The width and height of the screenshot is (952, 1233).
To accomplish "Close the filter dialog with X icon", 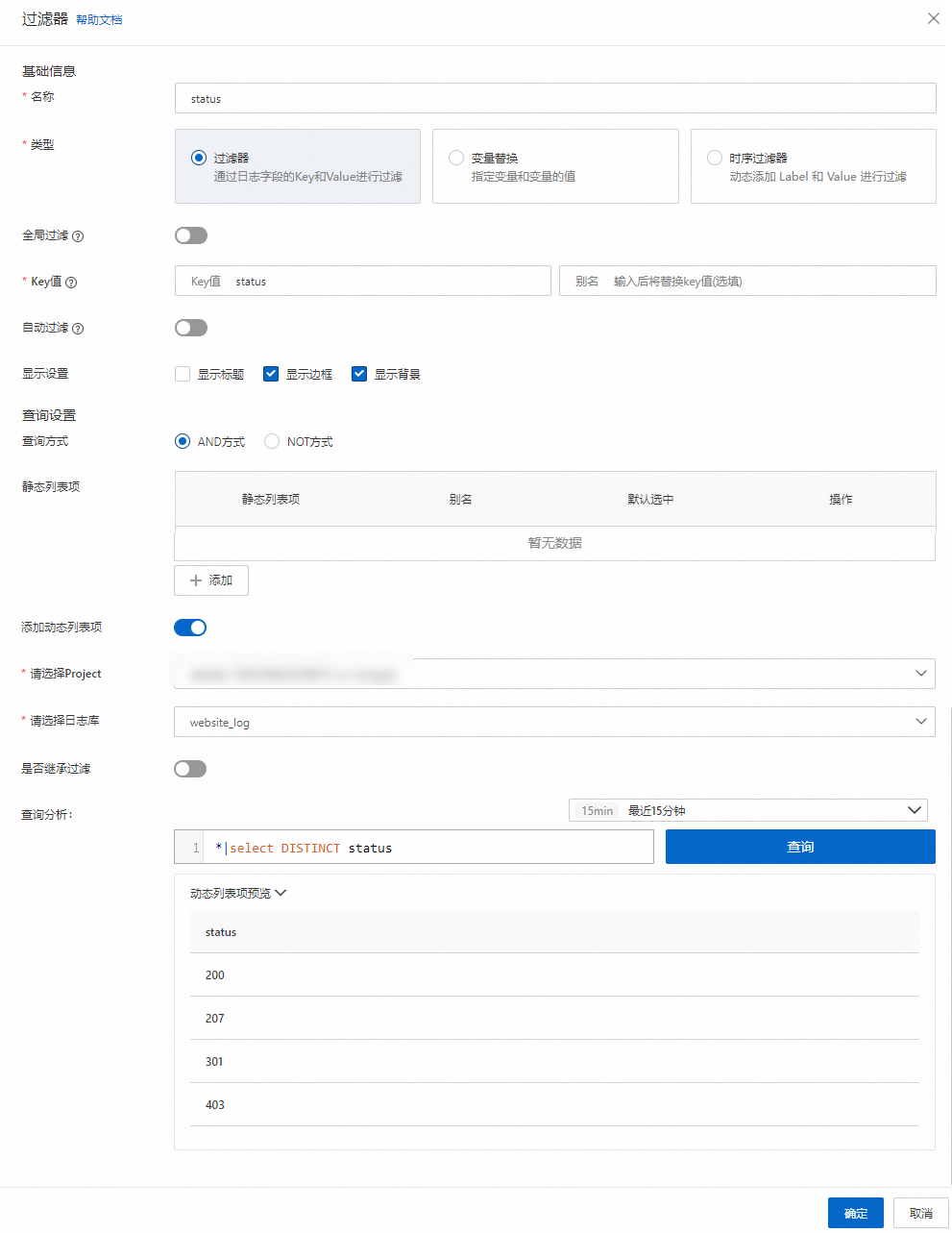I will [933, 18].
